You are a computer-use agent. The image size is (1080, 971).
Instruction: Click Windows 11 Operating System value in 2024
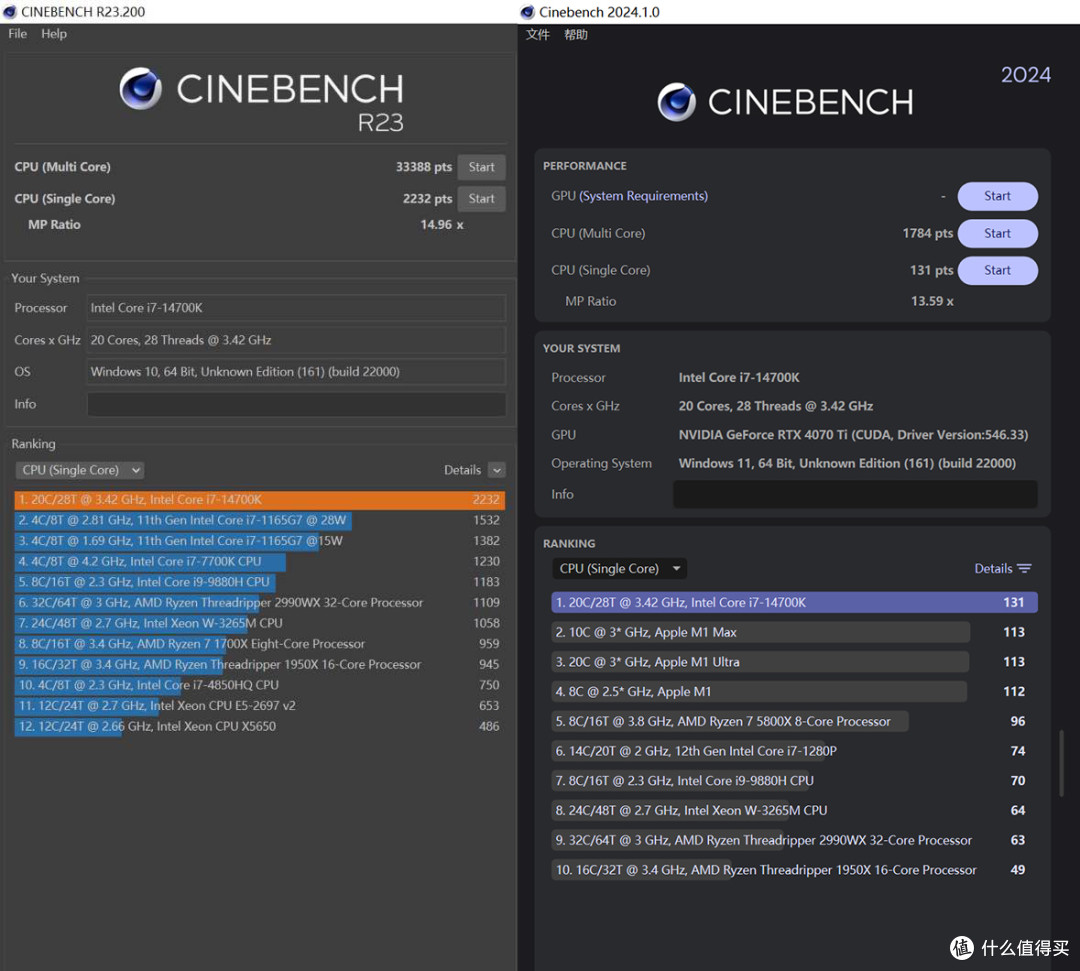click(x=847, y=463)
